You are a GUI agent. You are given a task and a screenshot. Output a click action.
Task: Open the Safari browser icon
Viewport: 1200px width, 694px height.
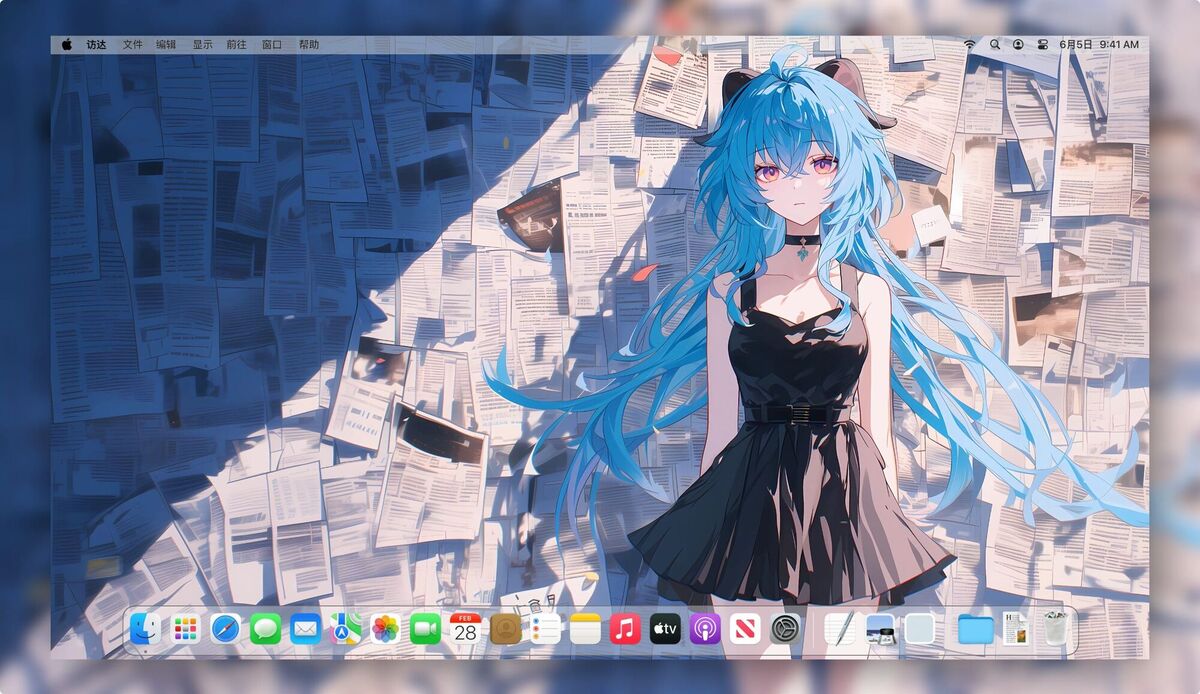click(x=226, y=629)
